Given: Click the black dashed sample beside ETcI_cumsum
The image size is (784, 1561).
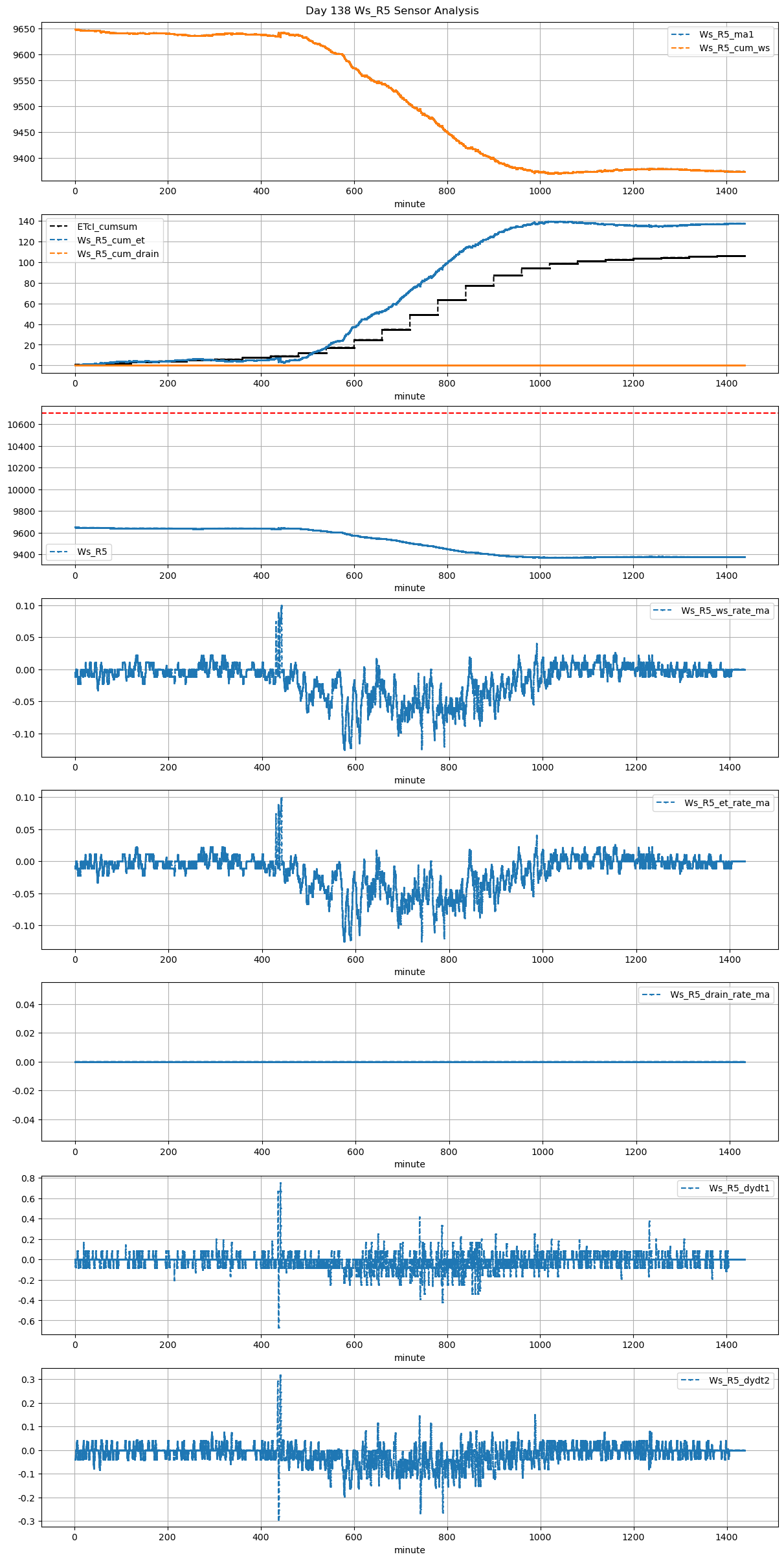Looking at the screenshot, I should pyautogui.click(x=59, y=227).
